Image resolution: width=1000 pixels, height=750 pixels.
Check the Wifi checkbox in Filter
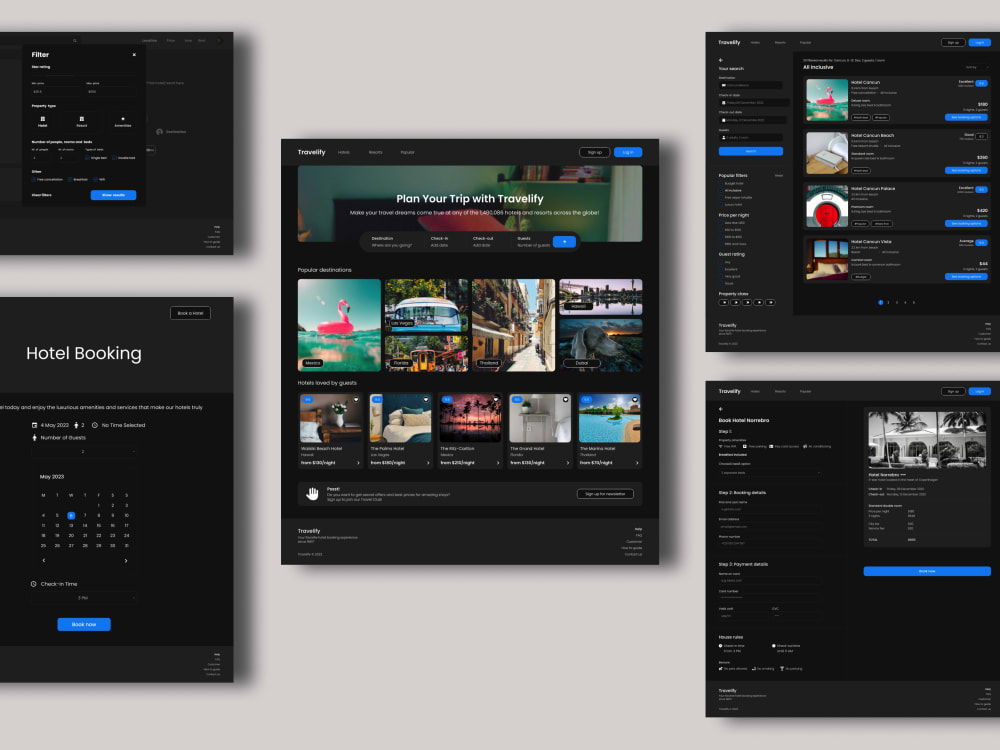coord(96,180)
